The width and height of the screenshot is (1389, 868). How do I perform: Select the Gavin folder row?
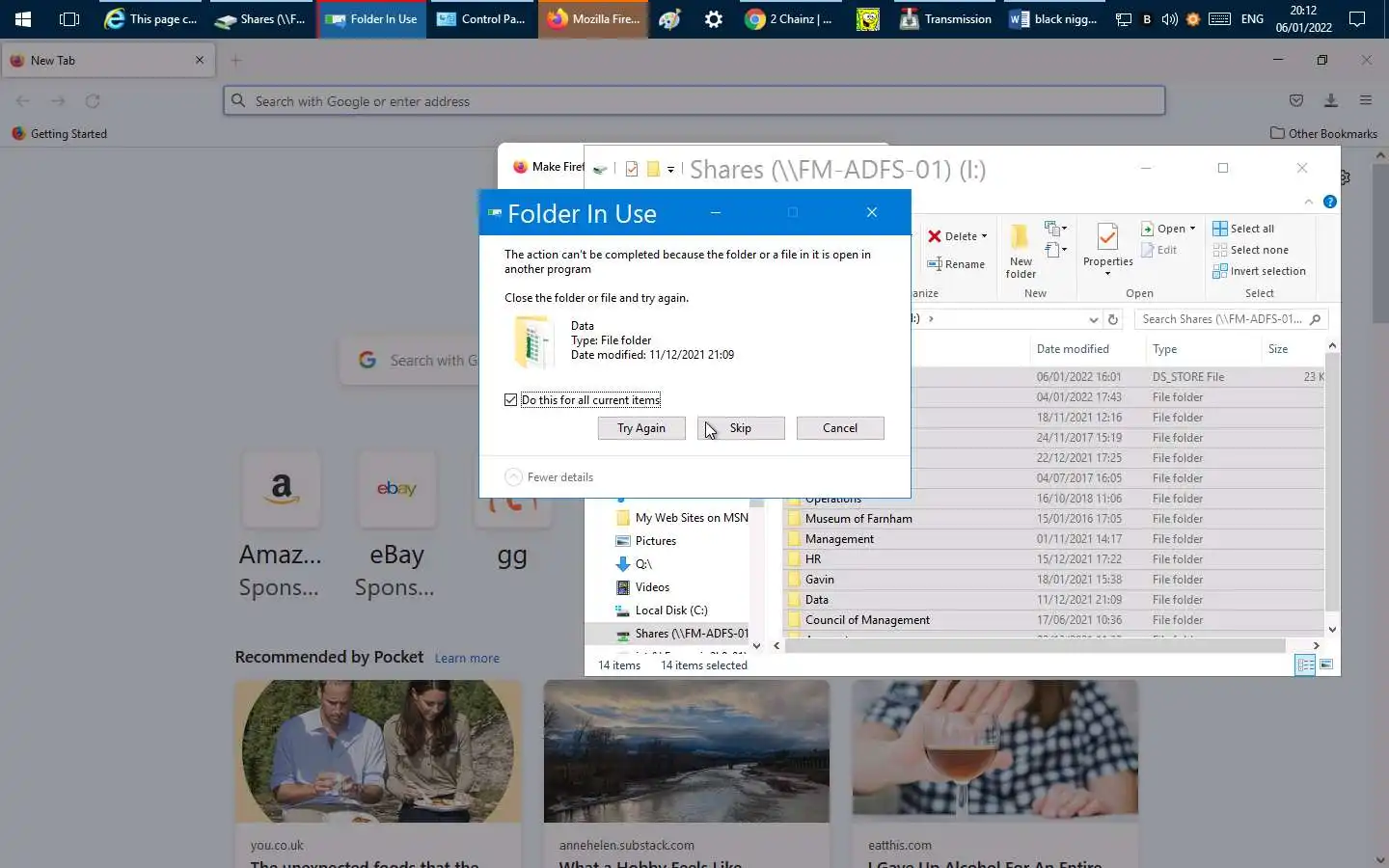coord(1053,580)
